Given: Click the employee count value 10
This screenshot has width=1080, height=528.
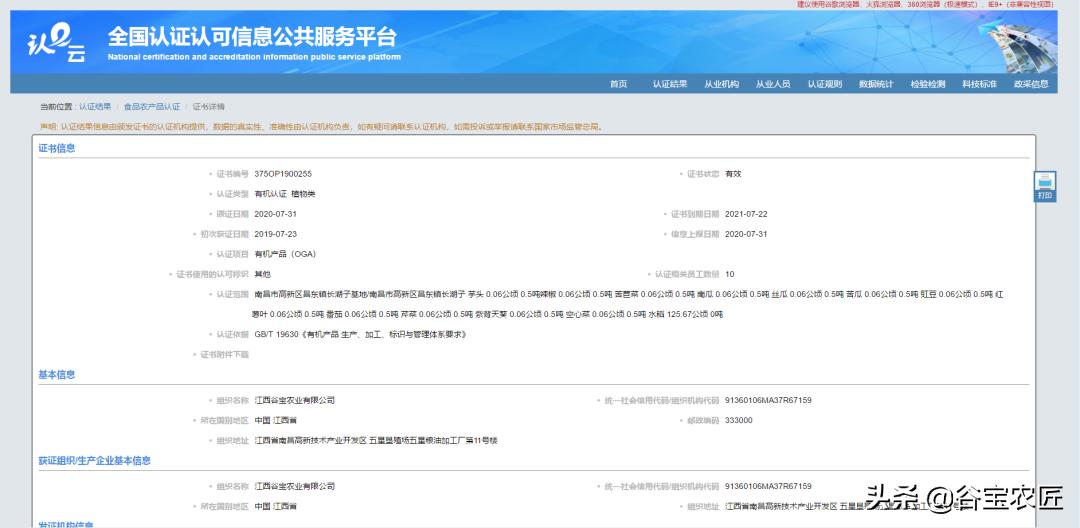Looking at the screenshot, I should click(x=729, y=274).
